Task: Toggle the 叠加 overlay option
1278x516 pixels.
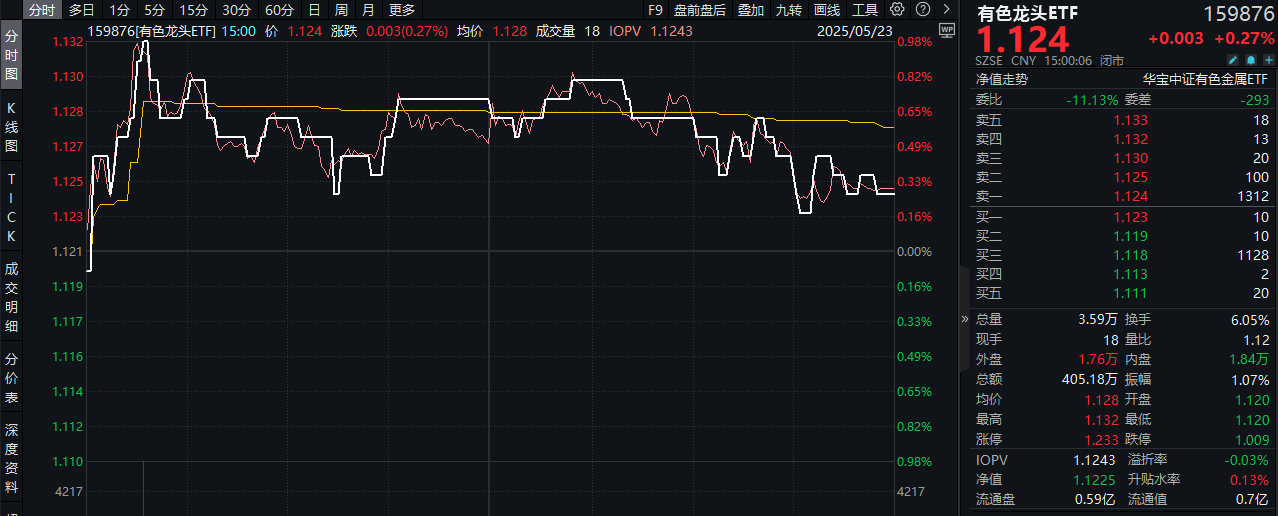Action: click(x=750, y=10)
